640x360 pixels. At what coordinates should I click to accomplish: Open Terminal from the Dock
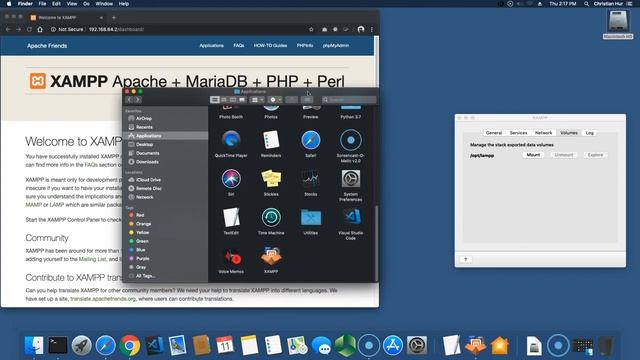[x=58, y=345]
